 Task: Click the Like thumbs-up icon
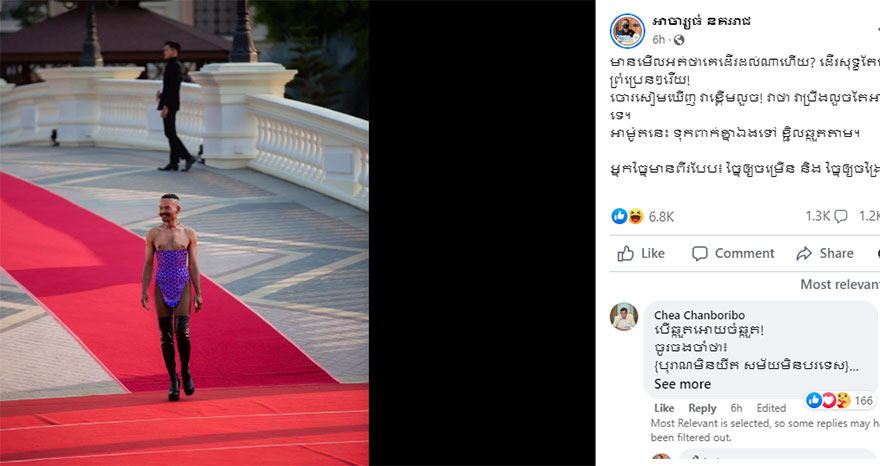(x=626, y=254)
